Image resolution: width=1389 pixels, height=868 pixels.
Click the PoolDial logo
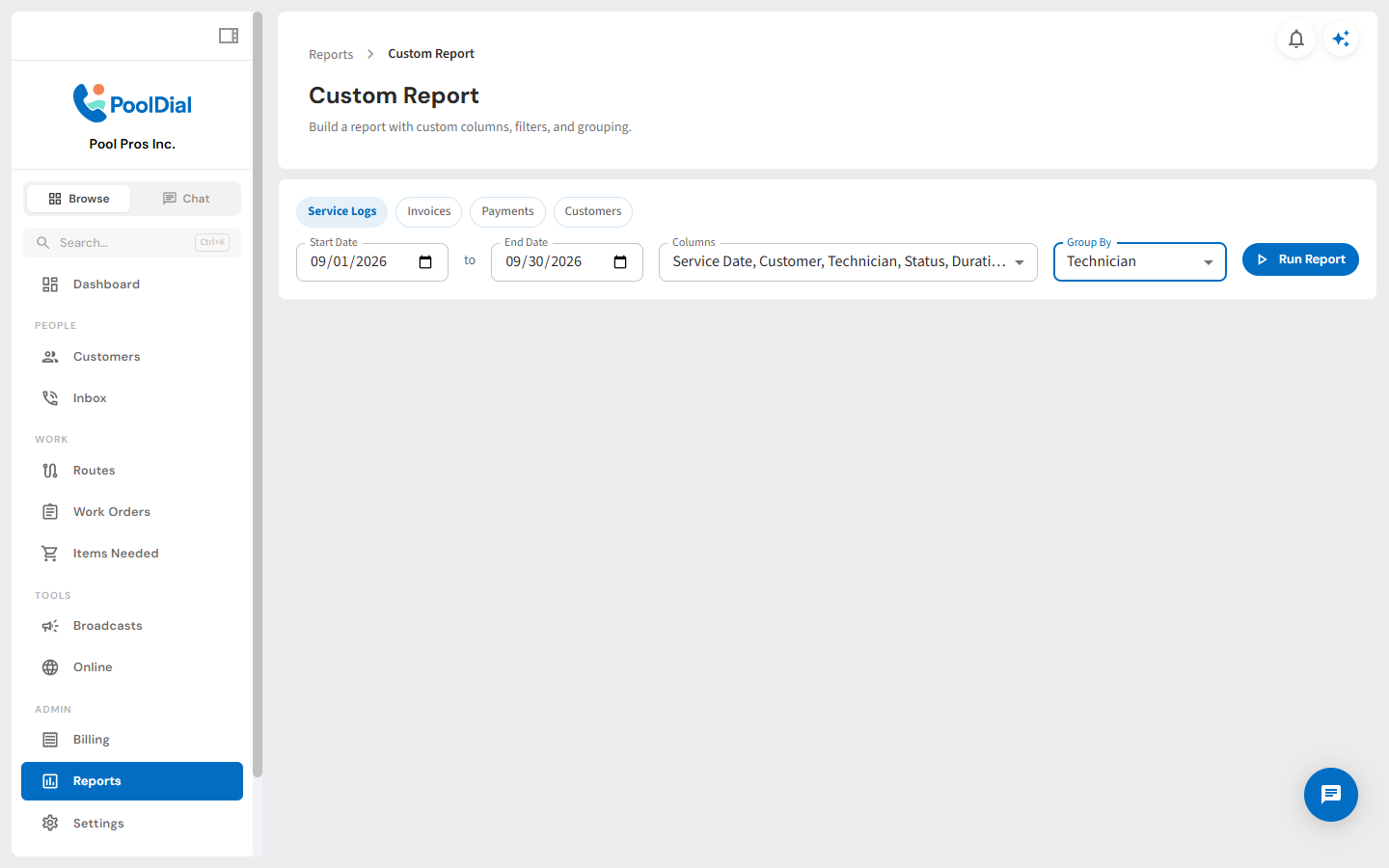click(132, 103)
